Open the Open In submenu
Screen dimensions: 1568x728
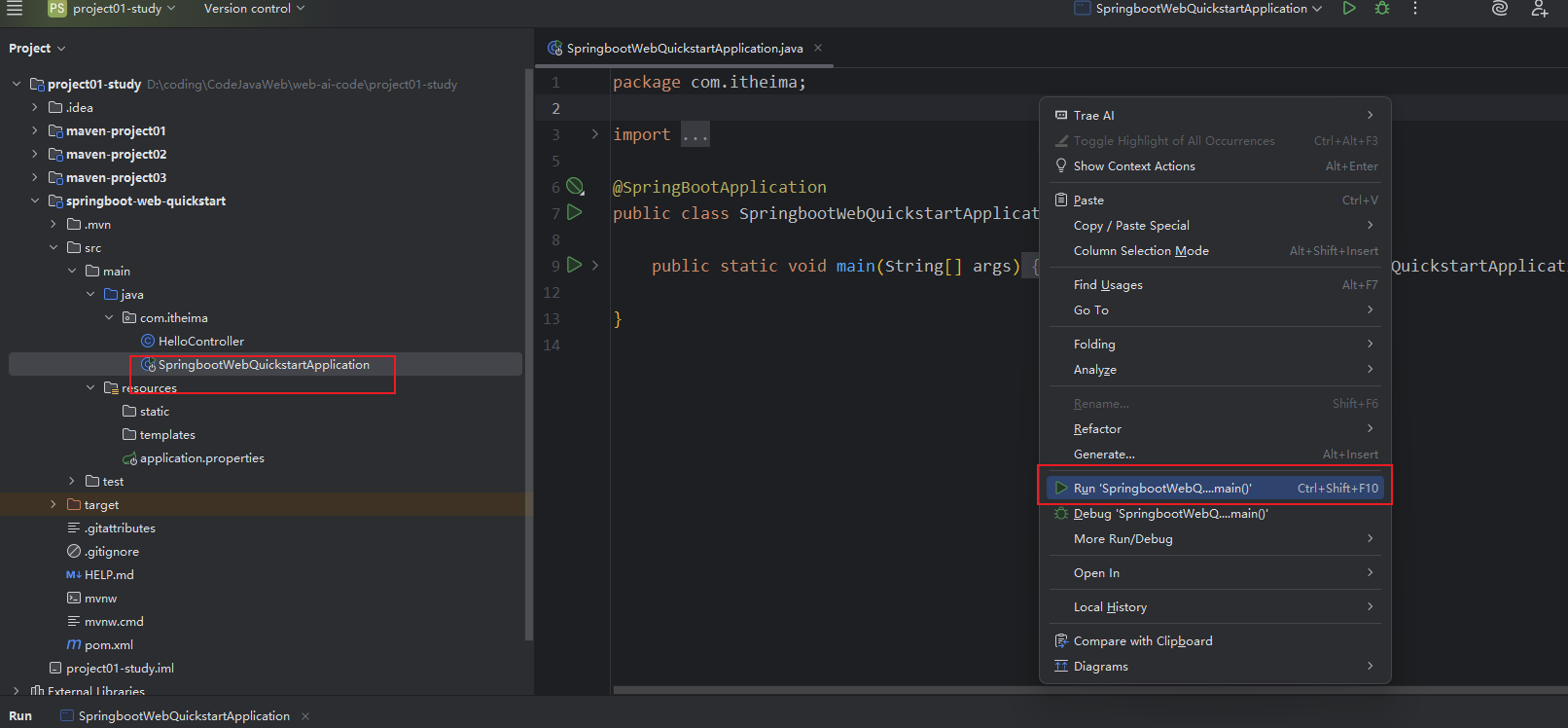[x=1215, y=573]
